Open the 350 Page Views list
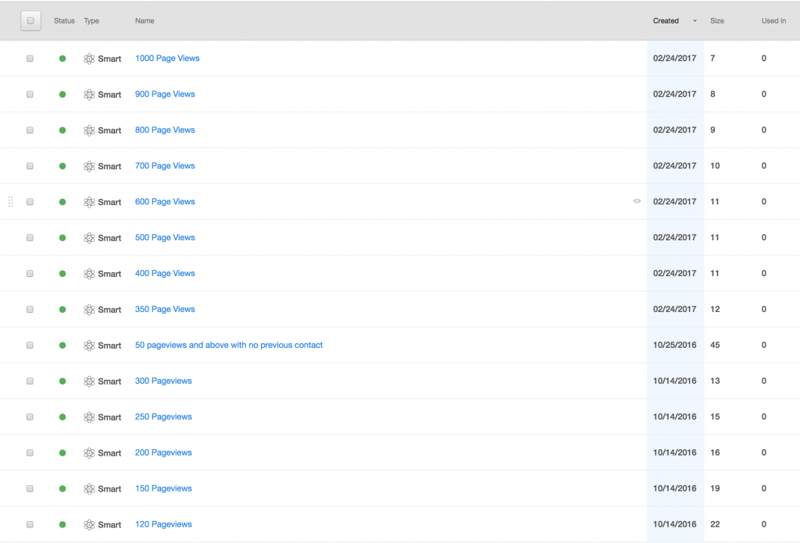Image resolution: width=800 pixels, height=543 pixels. pyautogui.click(x=165, y=309)
